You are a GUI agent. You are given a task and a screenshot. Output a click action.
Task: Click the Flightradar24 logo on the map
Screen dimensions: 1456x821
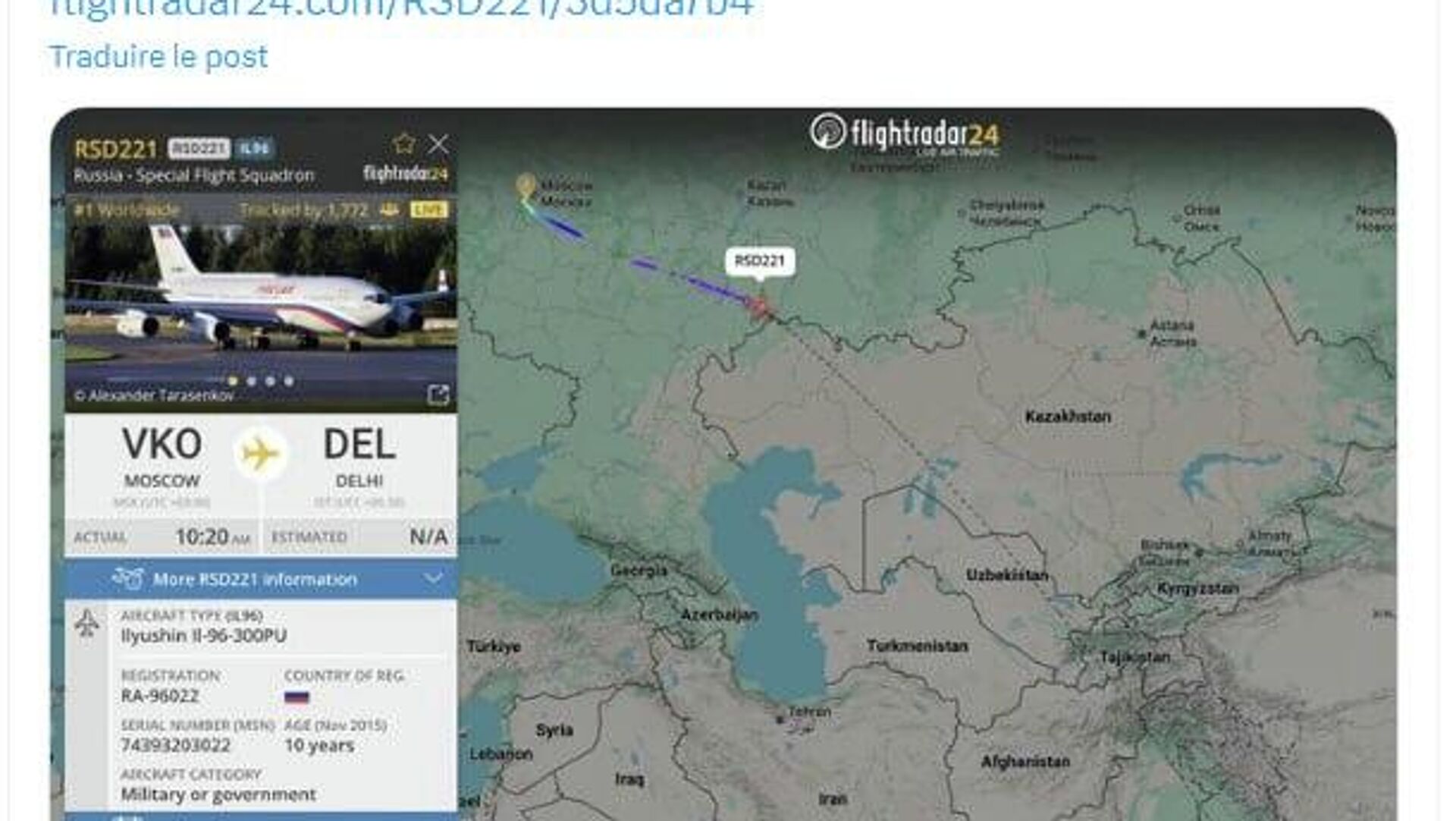tap(904, 134)
